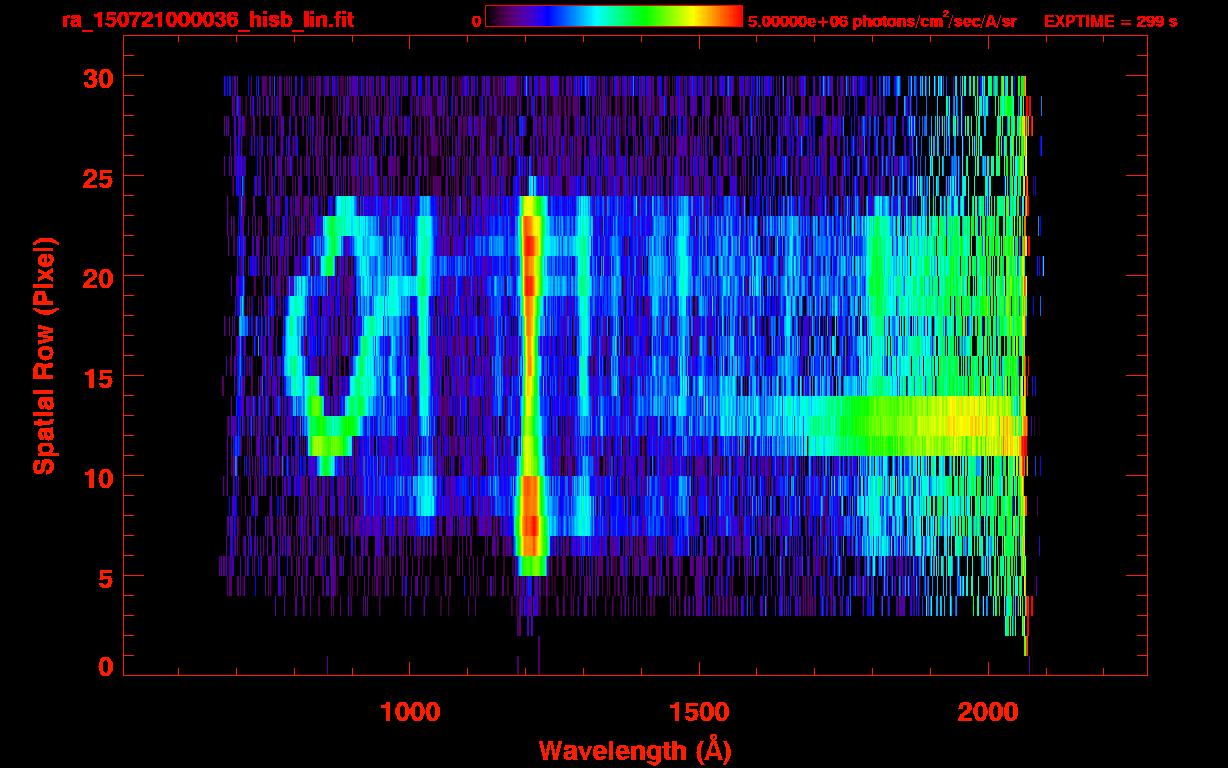This screenshot has height=768, width=1228.
Task: Click the colorbar minimum value 0
Action: coord(476,21)
